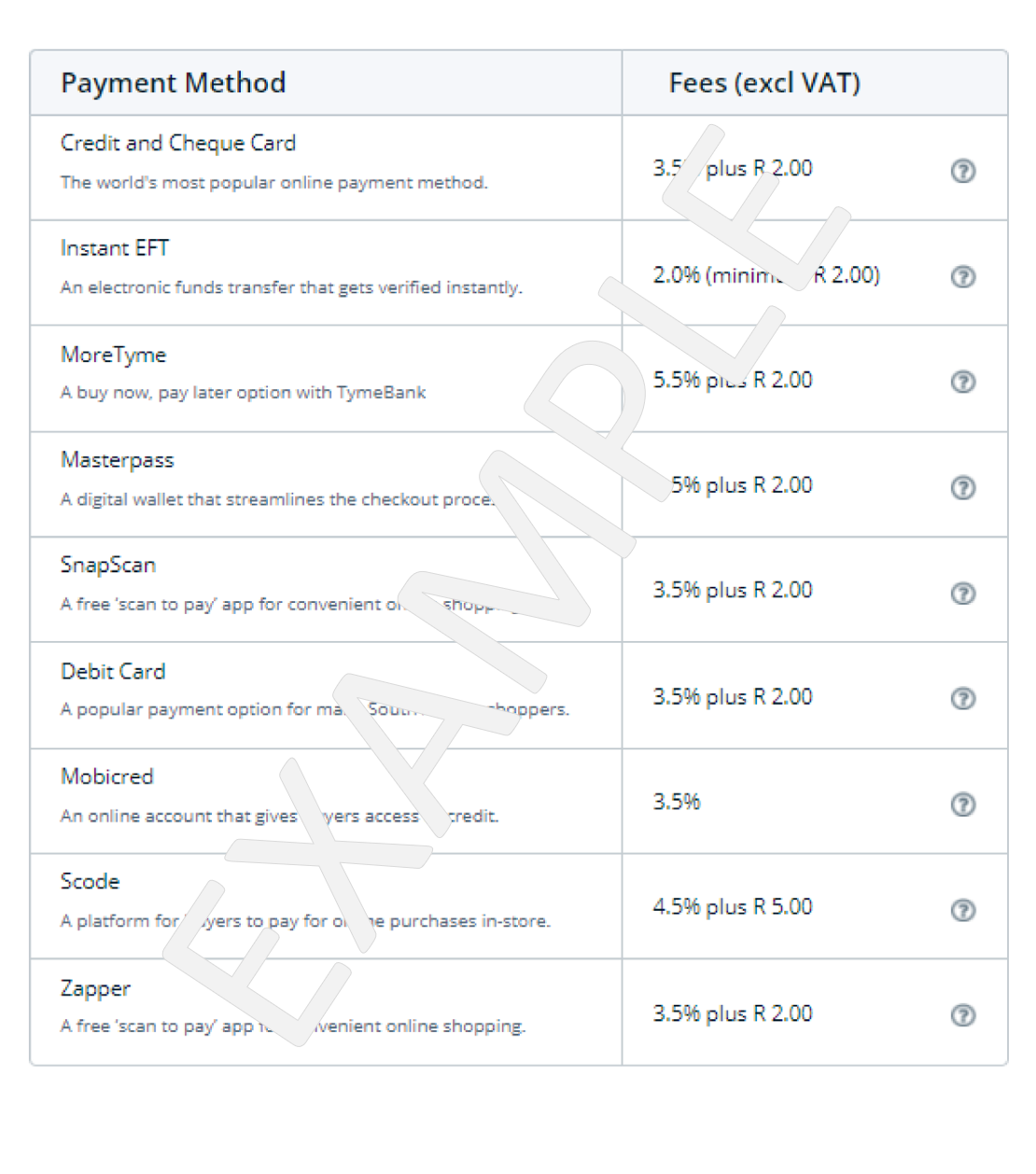Open Debit Card fee help tooltip icon

(962, 698)
